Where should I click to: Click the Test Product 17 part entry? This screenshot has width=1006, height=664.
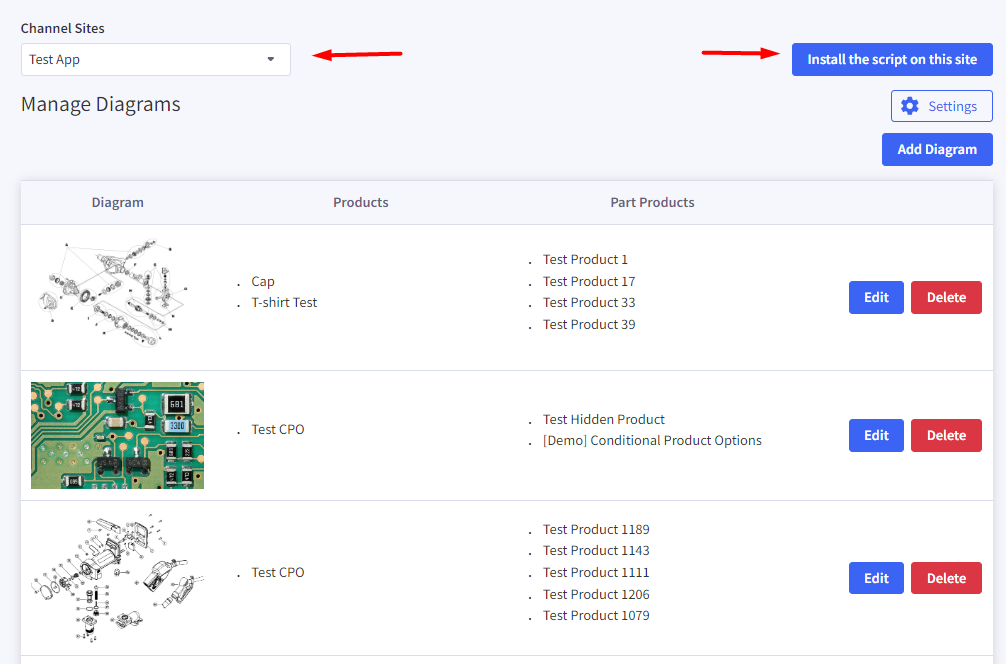pyautogui.click(x=588, y=282)
